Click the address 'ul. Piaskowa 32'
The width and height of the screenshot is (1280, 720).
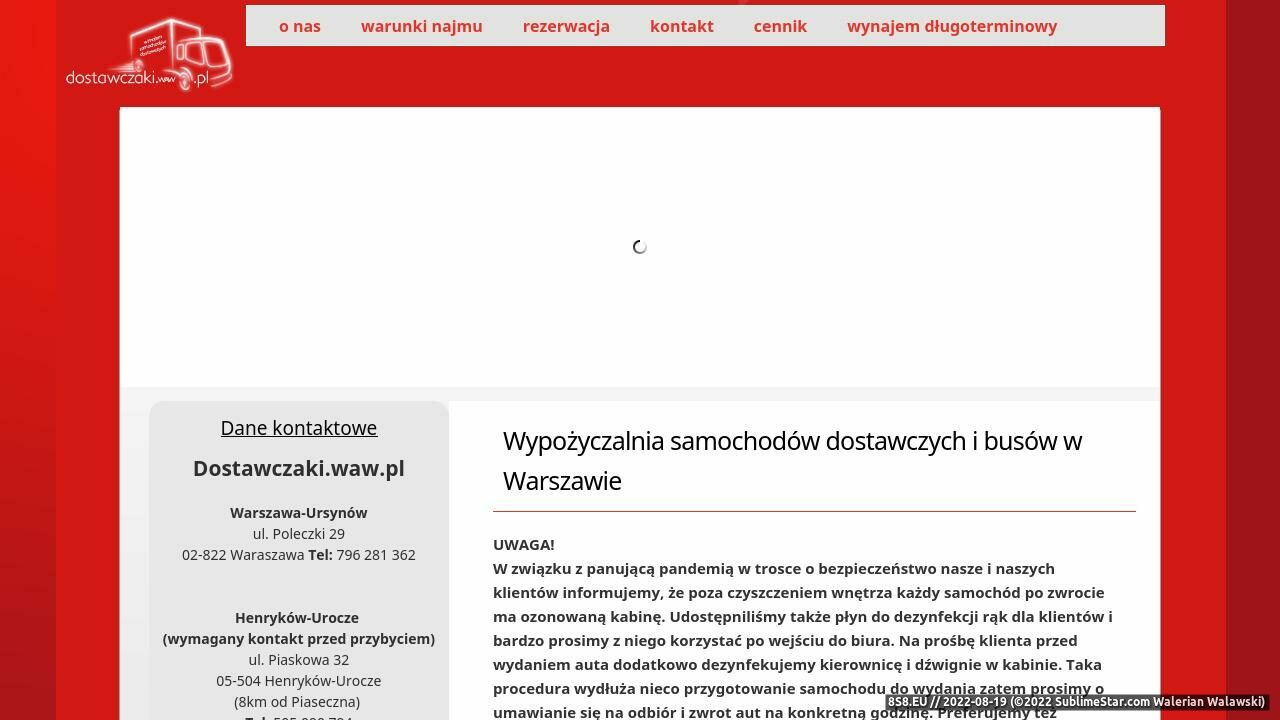point(299,659)
